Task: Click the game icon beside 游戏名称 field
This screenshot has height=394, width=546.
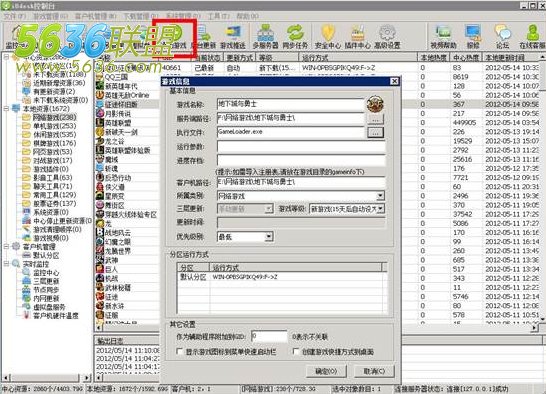Action: 375,104
